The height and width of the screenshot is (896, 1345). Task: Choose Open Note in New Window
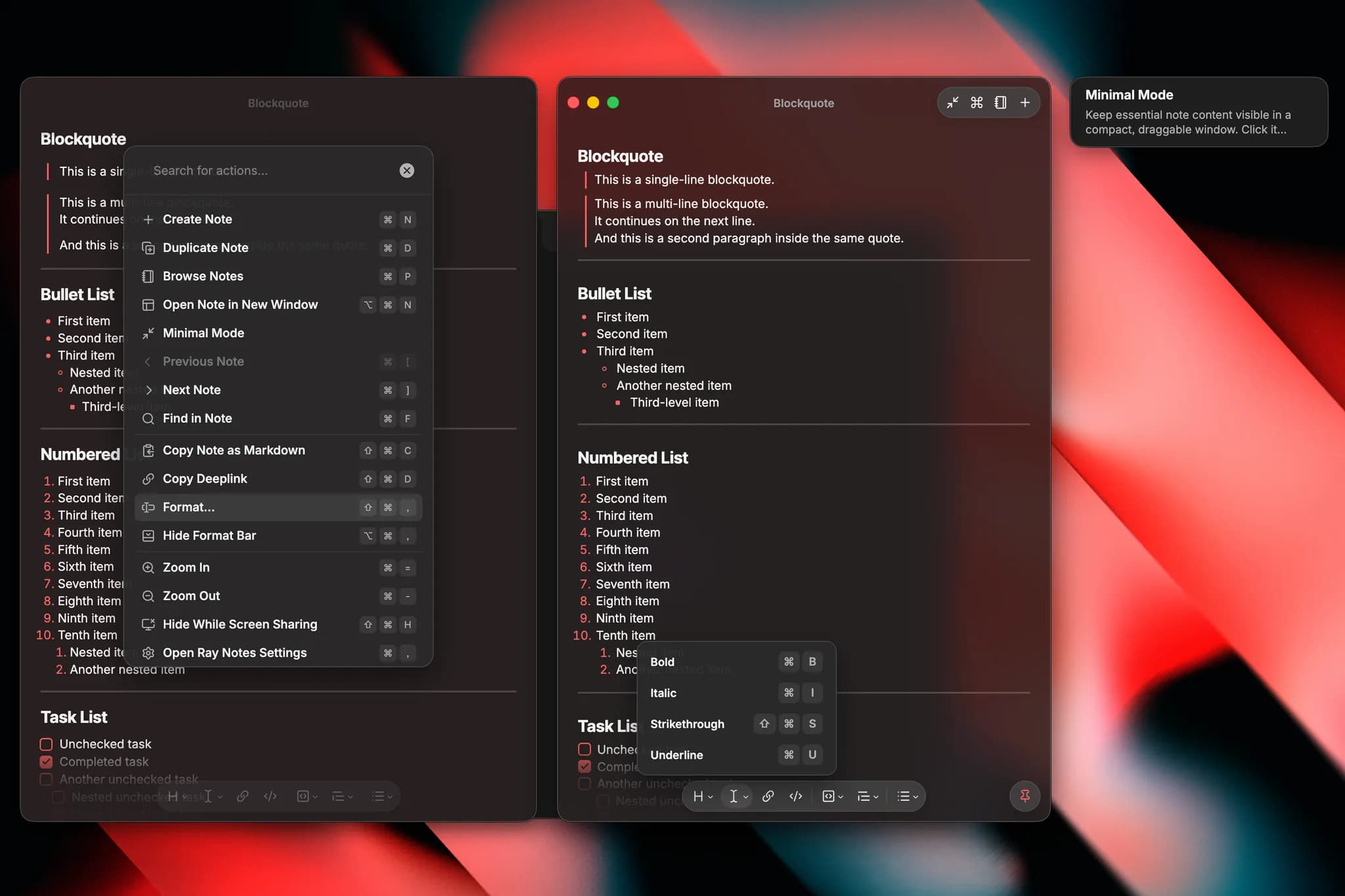click(278, 305)
